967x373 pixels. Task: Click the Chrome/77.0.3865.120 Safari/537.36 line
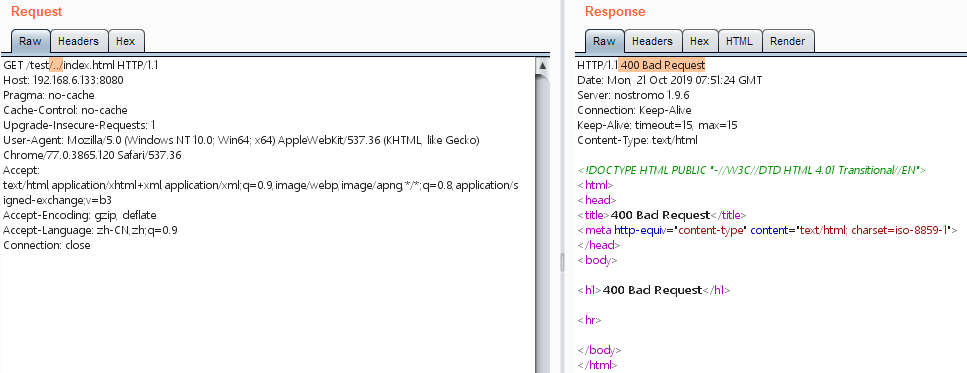click(93, 155)
